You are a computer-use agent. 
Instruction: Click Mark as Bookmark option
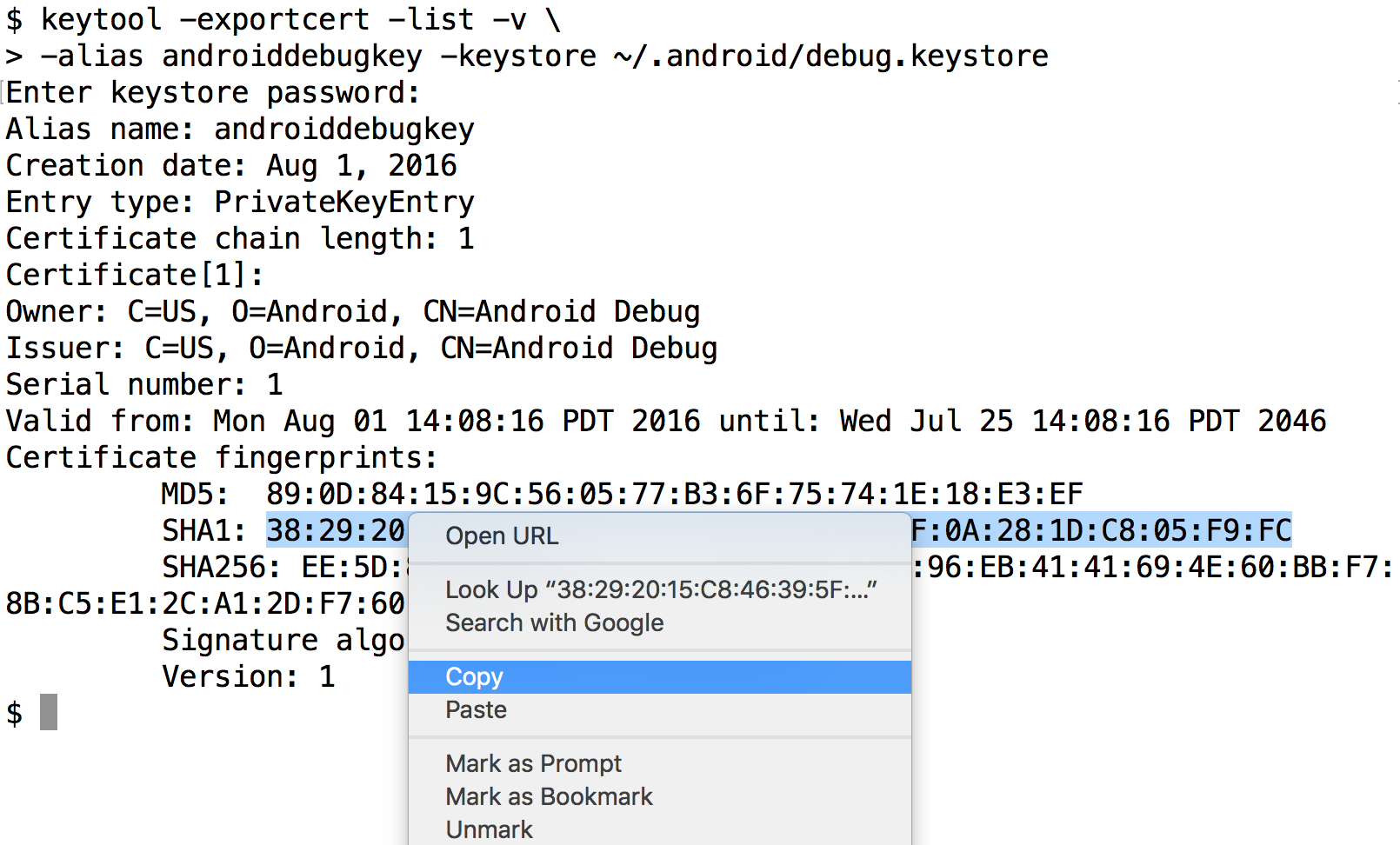549,797
